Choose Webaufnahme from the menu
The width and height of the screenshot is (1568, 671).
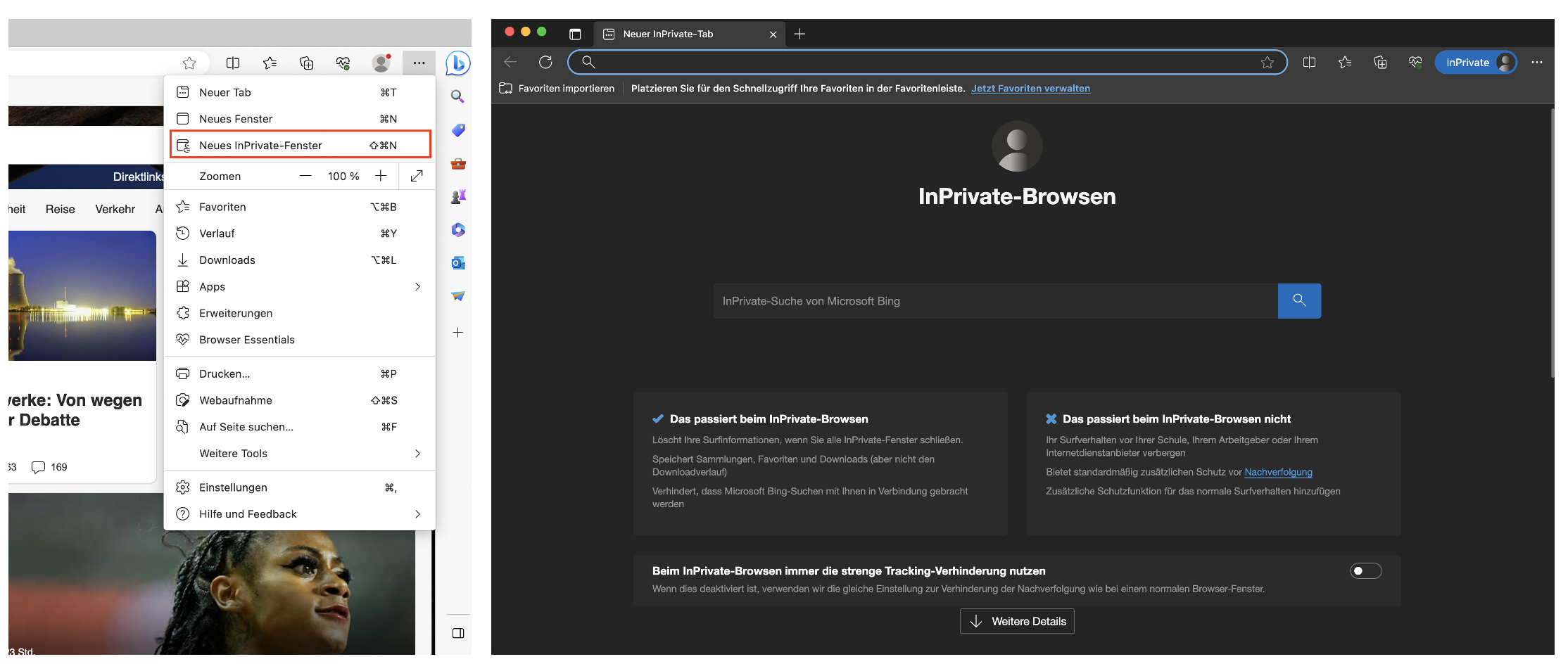300,400
